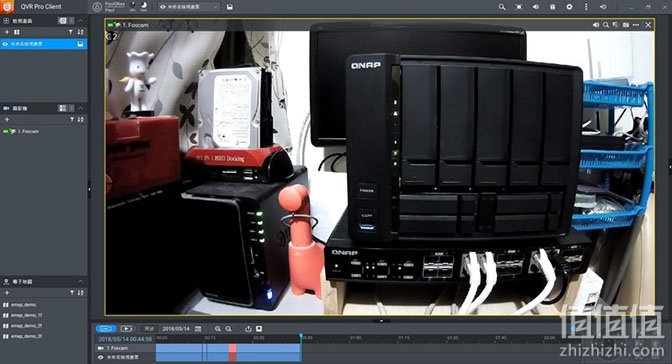Collapse the e-map panel chevron
This screenshot has height=364, width=672.
click(x=81, y=281)
